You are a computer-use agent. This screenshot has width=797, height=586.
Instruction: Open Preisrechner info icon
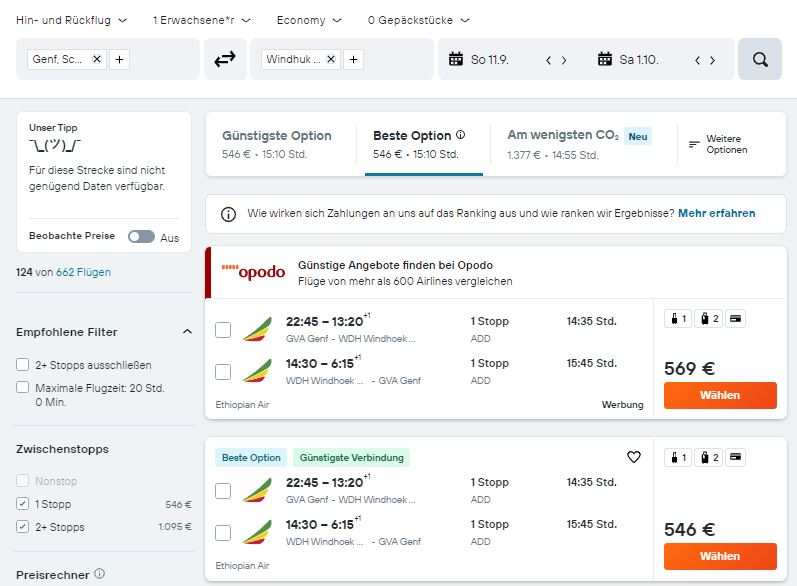click(100, 573)
